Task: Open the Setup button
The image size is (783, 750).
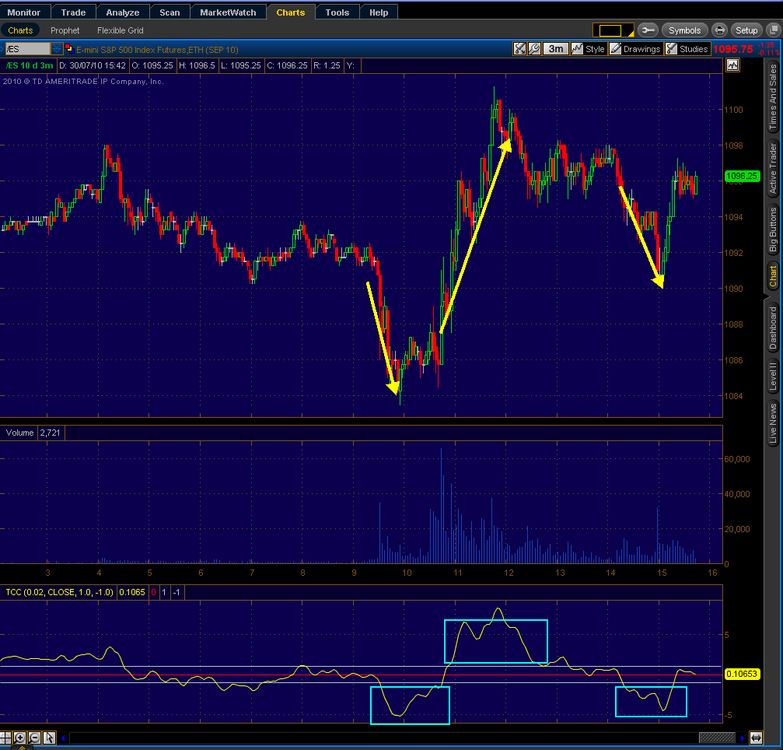Action: [747, 30]
